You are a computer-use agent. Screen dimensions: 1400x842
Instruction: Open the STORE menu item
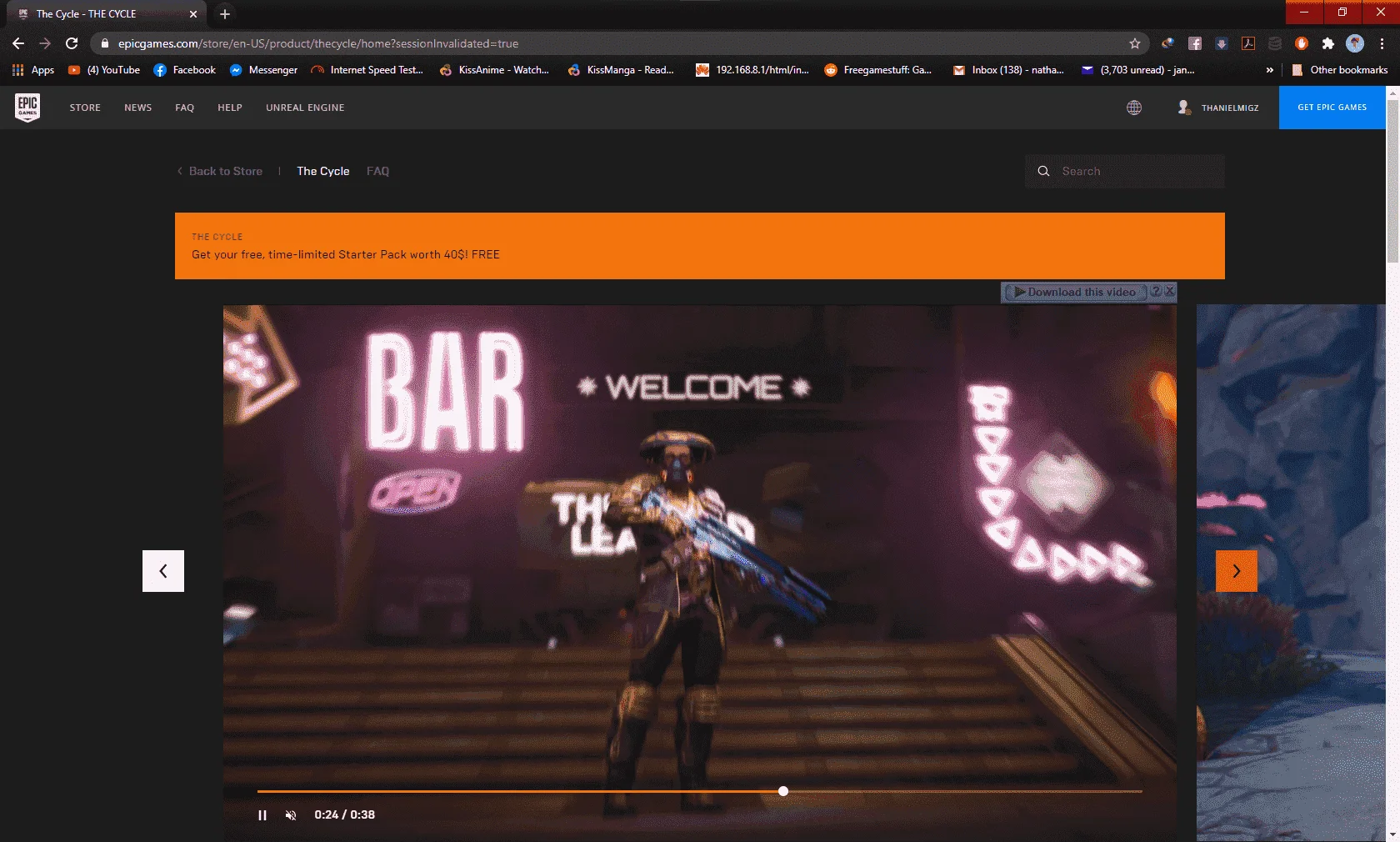(x=85, y=108)
